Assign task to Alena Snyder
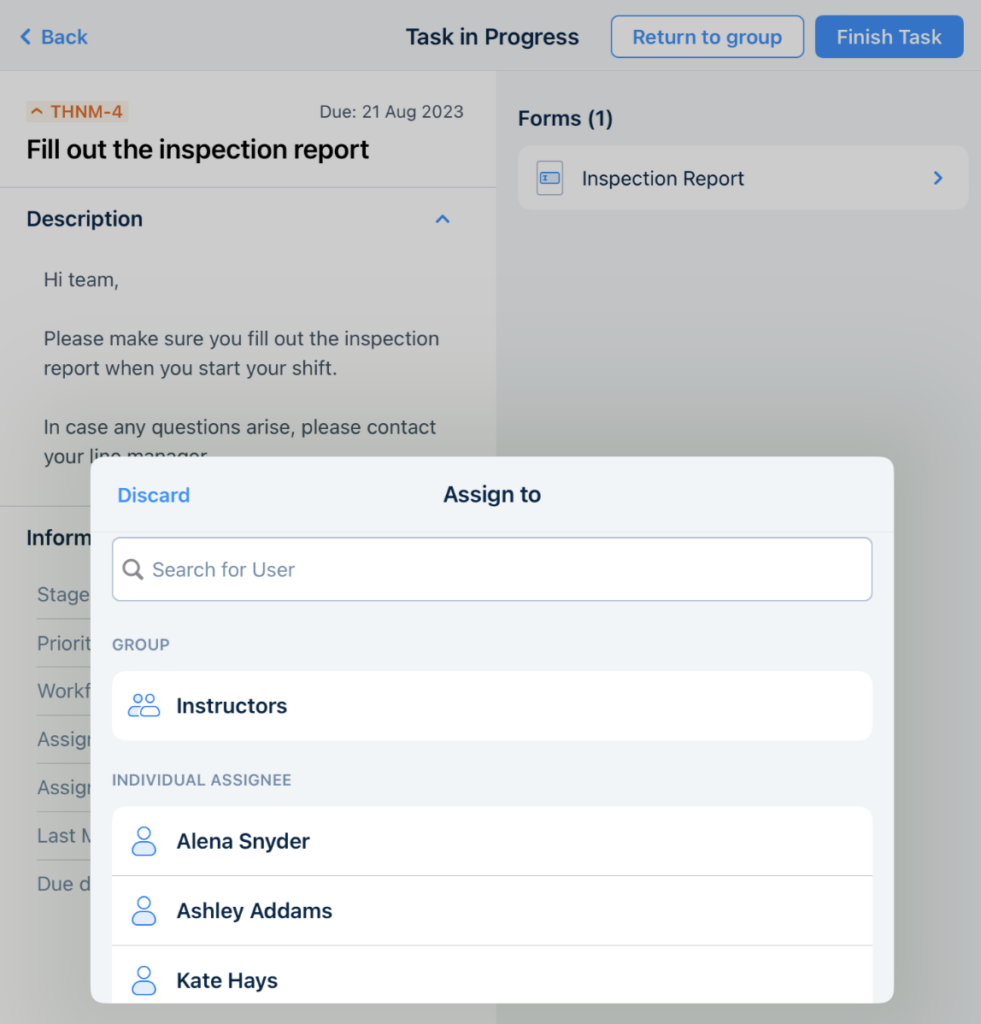 point(491,841)
